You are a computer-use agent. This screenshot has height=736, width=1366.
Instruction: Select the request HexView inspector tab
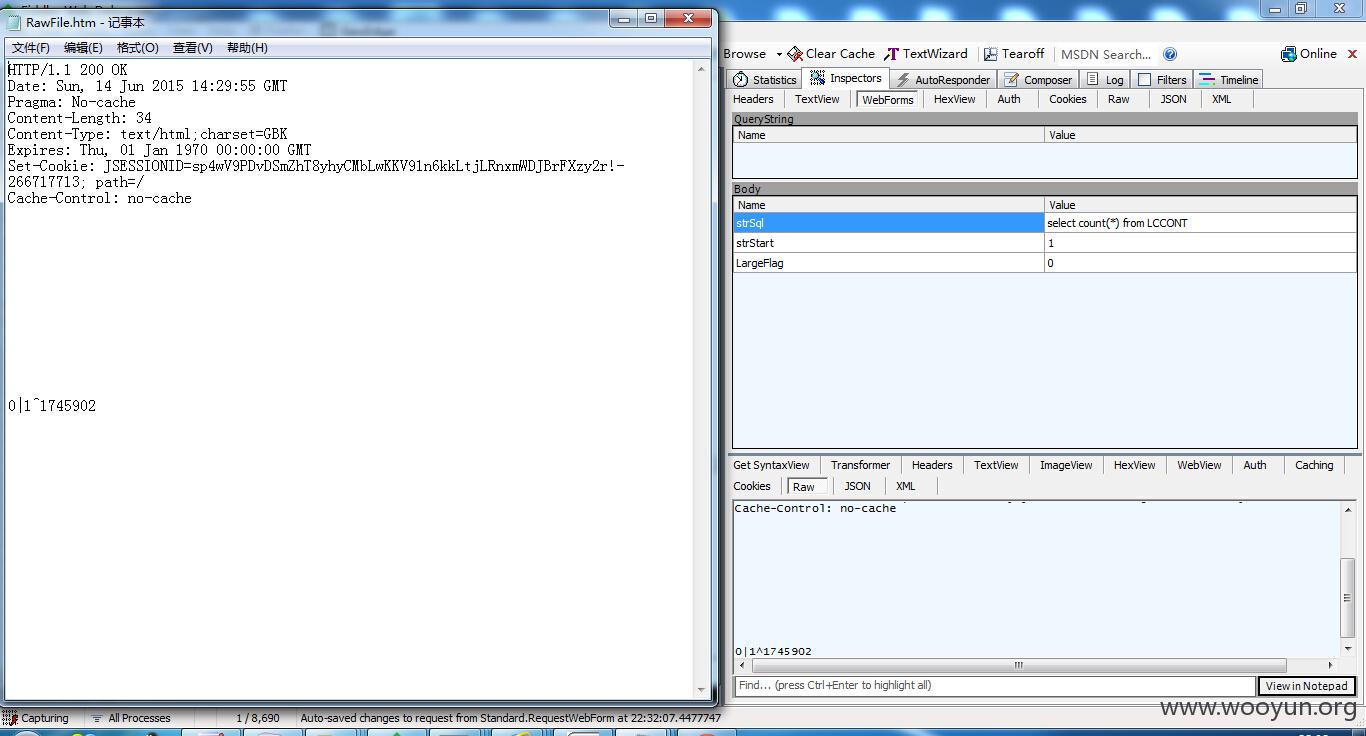tap(954, 99)
